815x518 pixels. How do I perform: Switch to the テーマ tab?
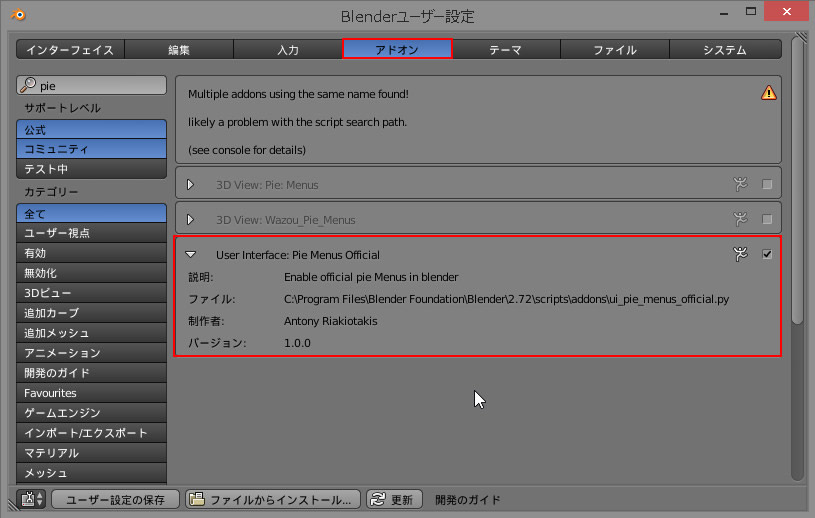coord(506,49)
